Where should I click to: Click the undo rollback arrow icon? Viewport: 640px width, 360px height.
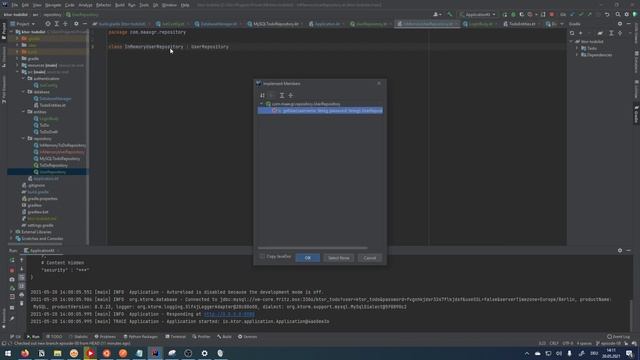pos(607,14)
